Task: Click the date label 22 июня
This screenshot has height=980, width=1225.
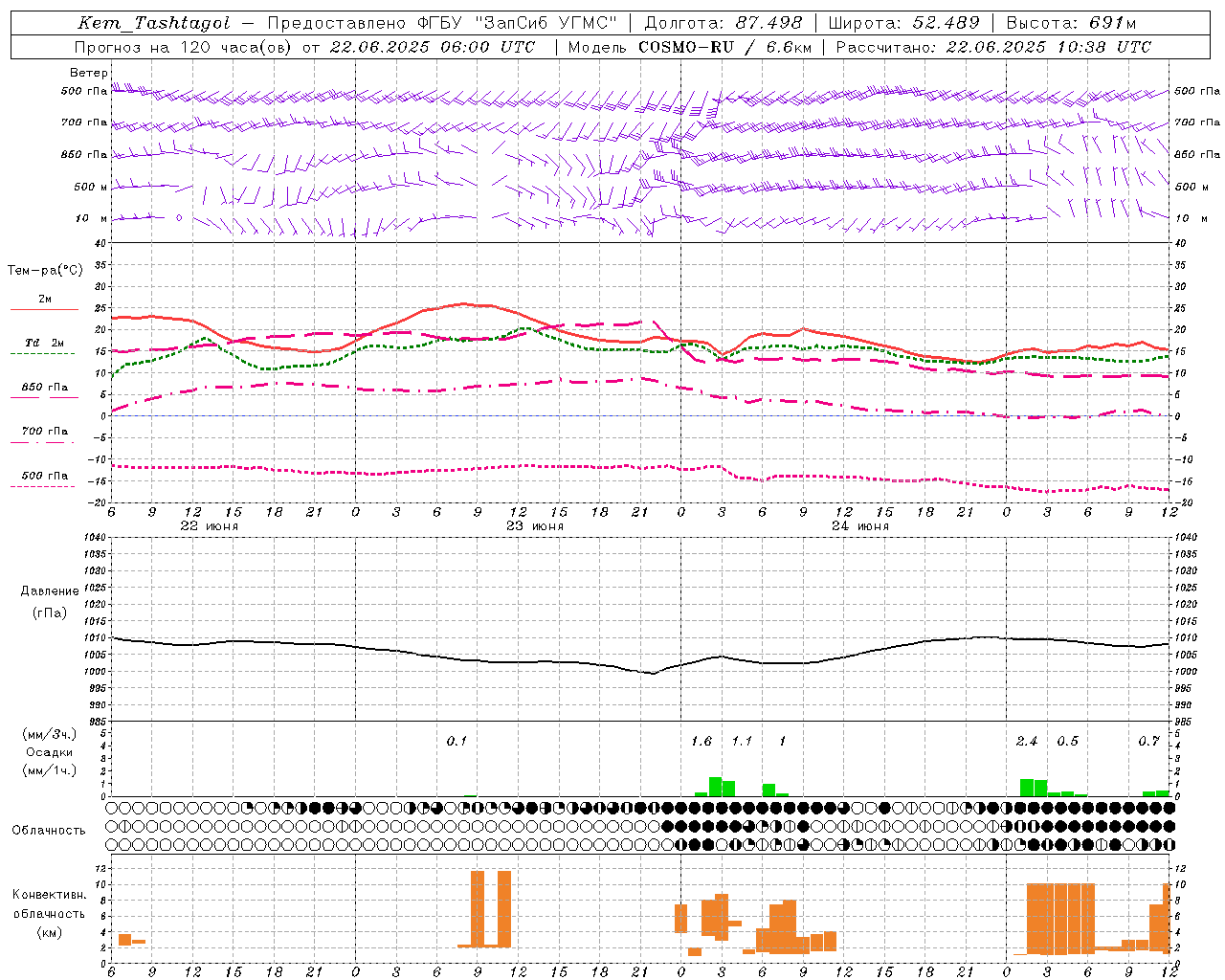Action: click(x=210, y=526)
